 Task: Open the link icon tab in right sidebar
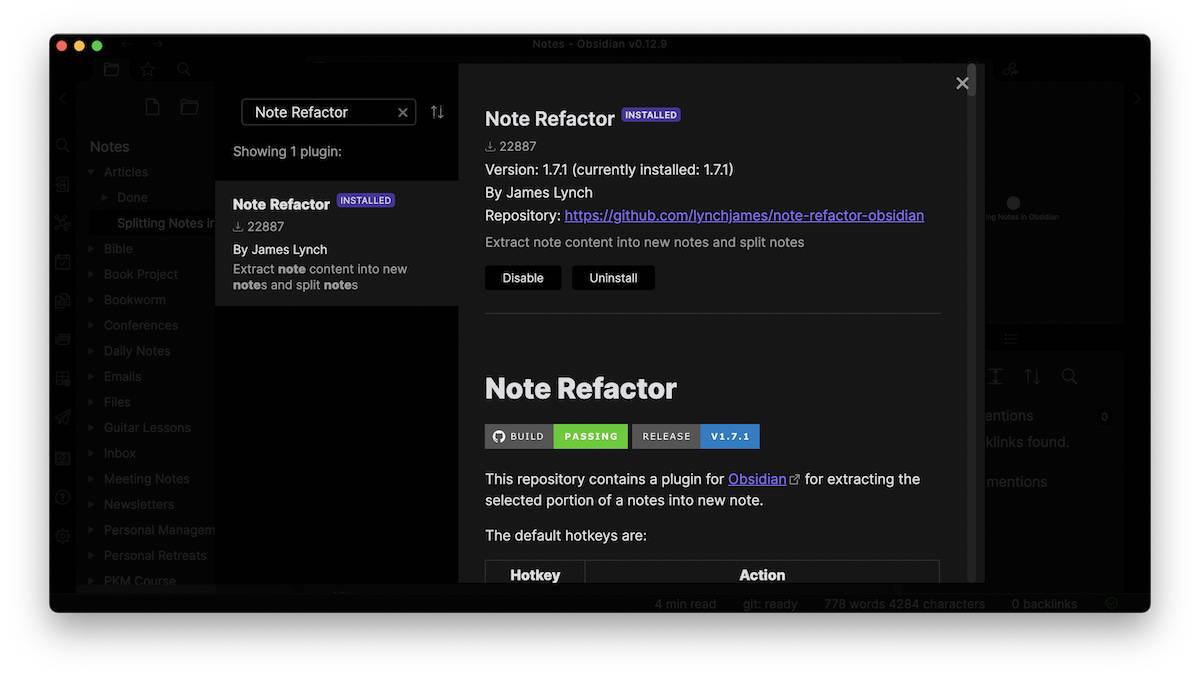click(1010, 69)
